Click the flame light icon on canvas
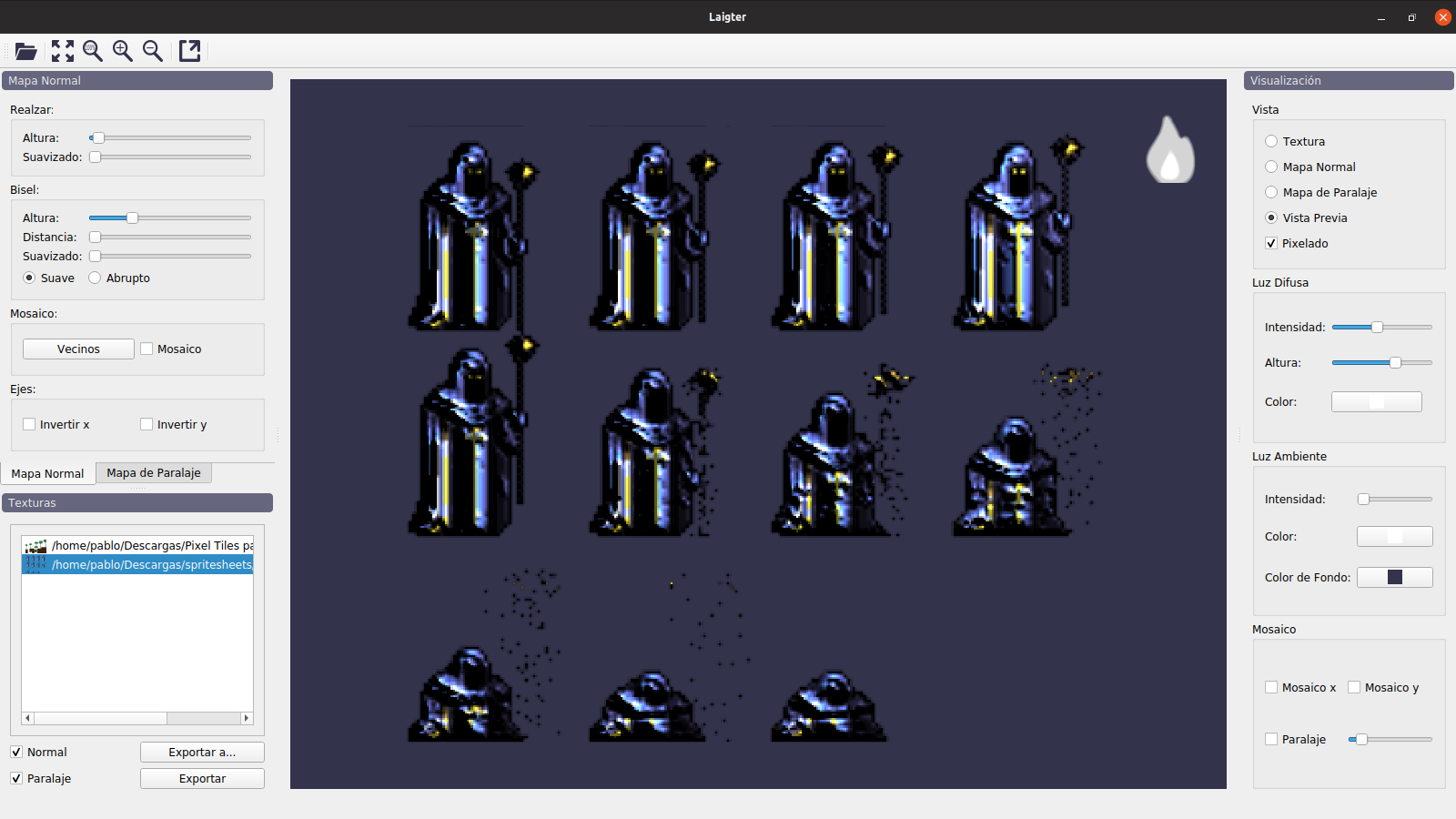This screenshot has height=819, width=1456. [1170, 149]
